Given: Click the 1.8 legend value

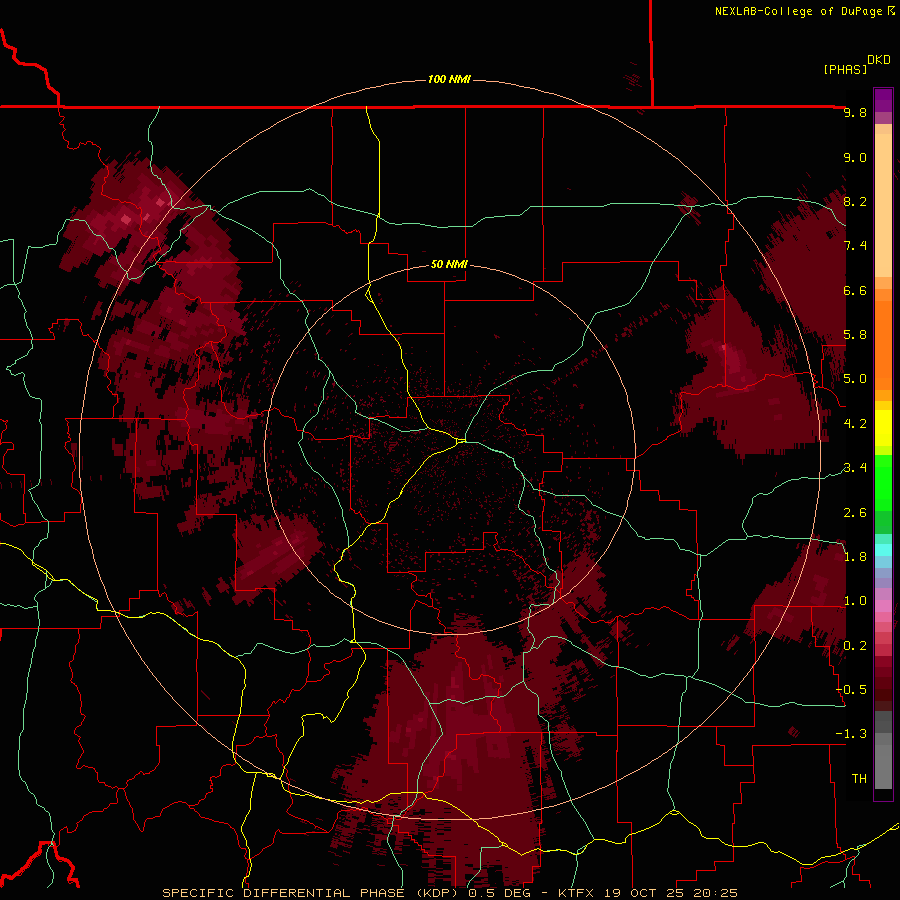Looking at the screenshot, I should (855, 557).
